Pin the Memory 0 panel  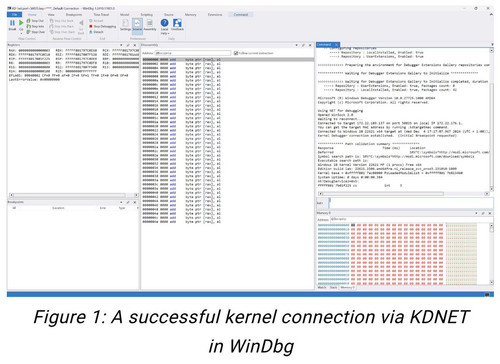coord(483,213)
